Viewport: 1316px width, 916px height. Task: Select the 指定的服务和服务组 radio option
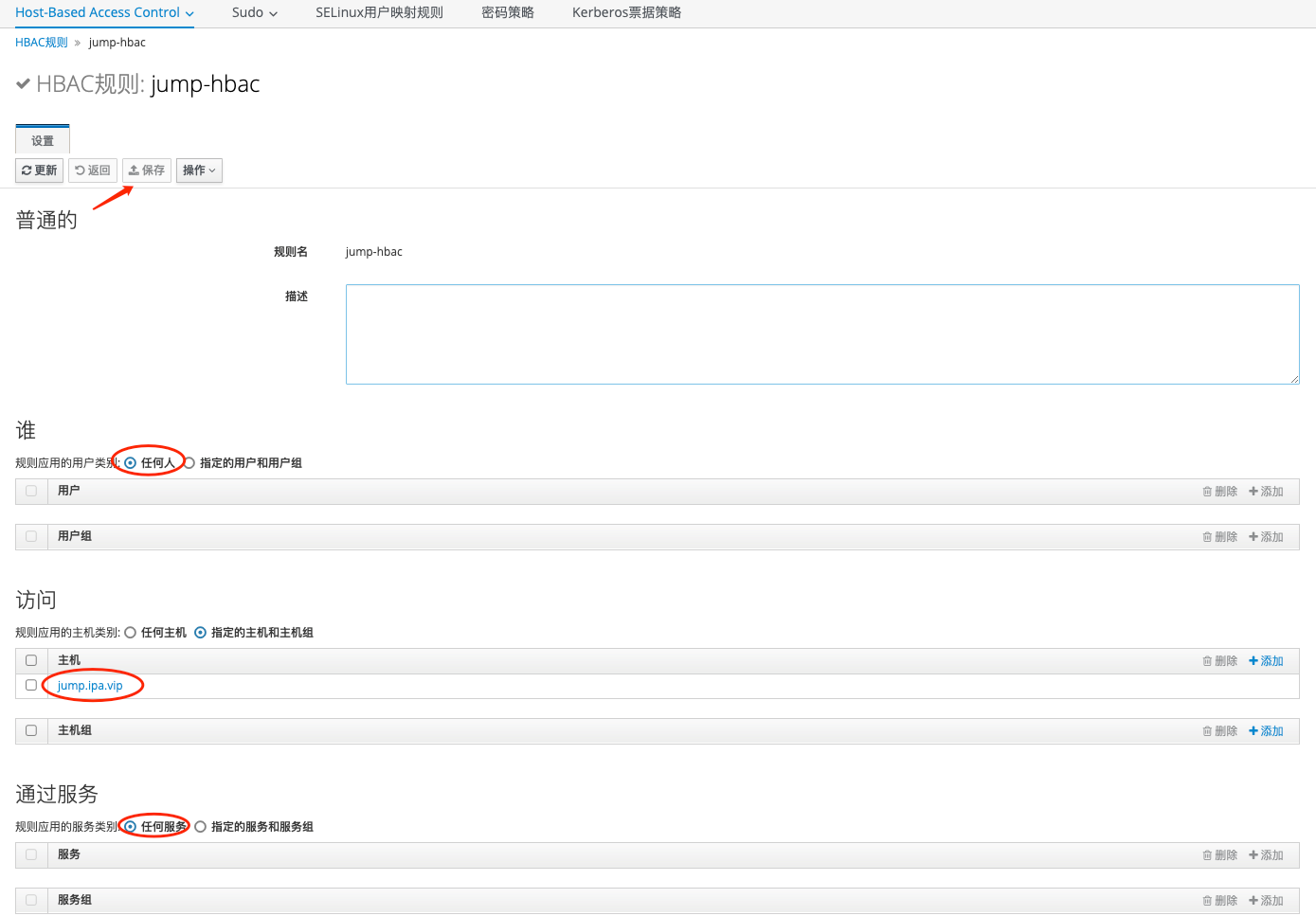(x=201, y=827)
